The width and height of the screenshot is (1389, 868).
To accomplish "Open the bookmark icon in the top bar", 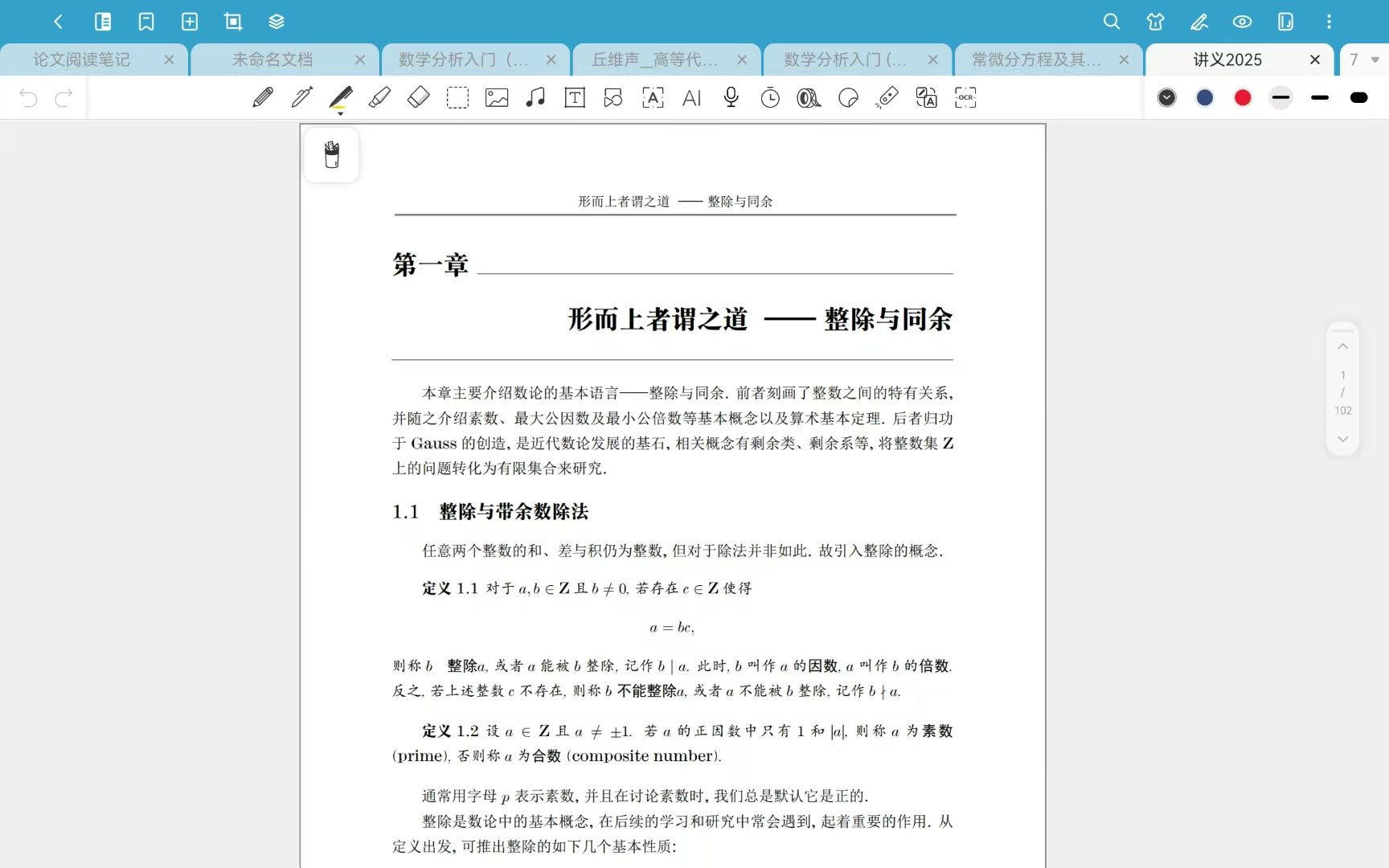I will point(146,22).
